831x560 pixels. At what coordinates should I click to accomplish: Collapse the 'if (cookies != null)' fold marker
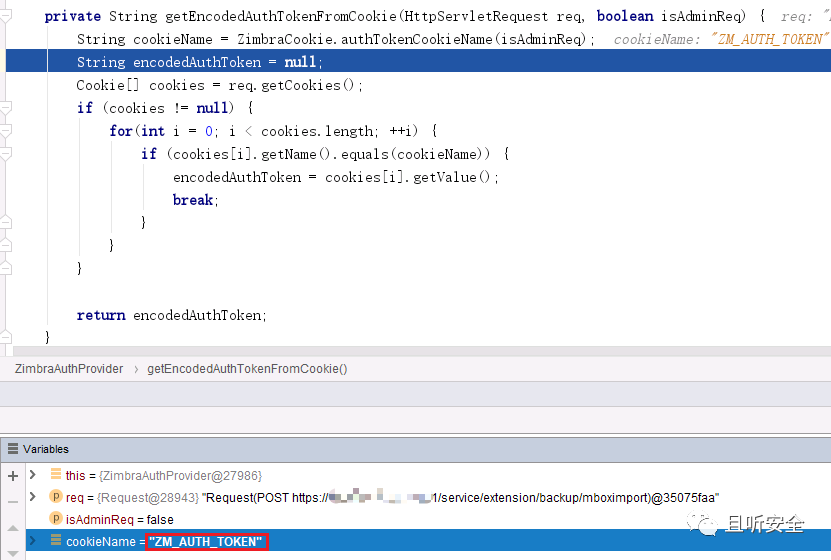click(x=6, y=108)
